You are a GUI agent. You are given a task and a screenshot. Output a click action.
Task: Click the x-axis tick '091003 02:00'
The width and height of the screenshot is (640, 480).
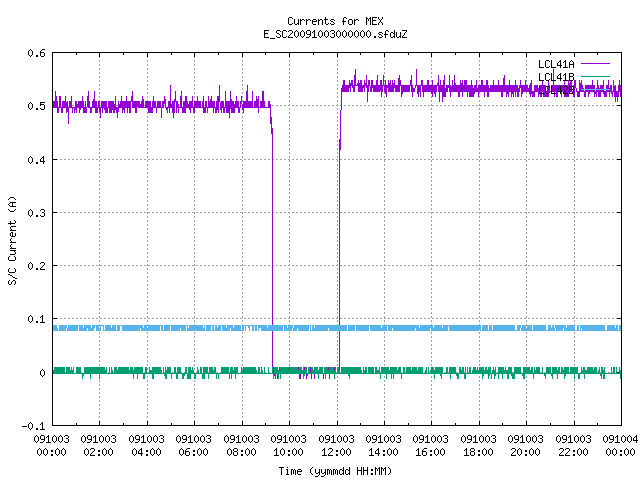tap(99, 445)
